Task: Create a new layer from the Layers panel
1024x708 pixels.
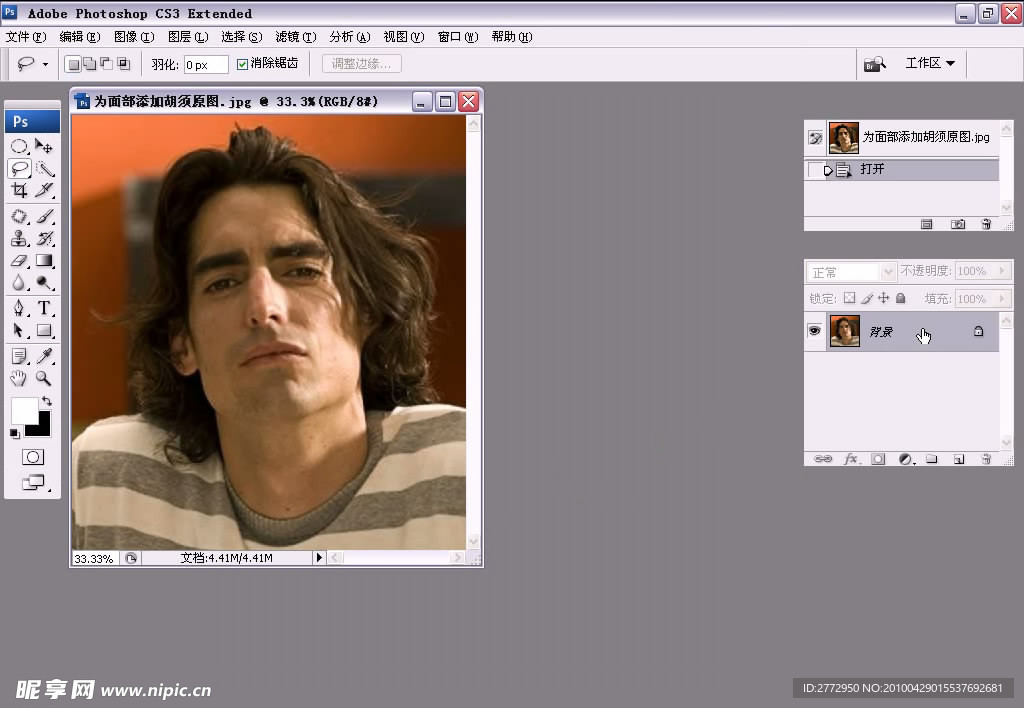Action: coord(958,459)
